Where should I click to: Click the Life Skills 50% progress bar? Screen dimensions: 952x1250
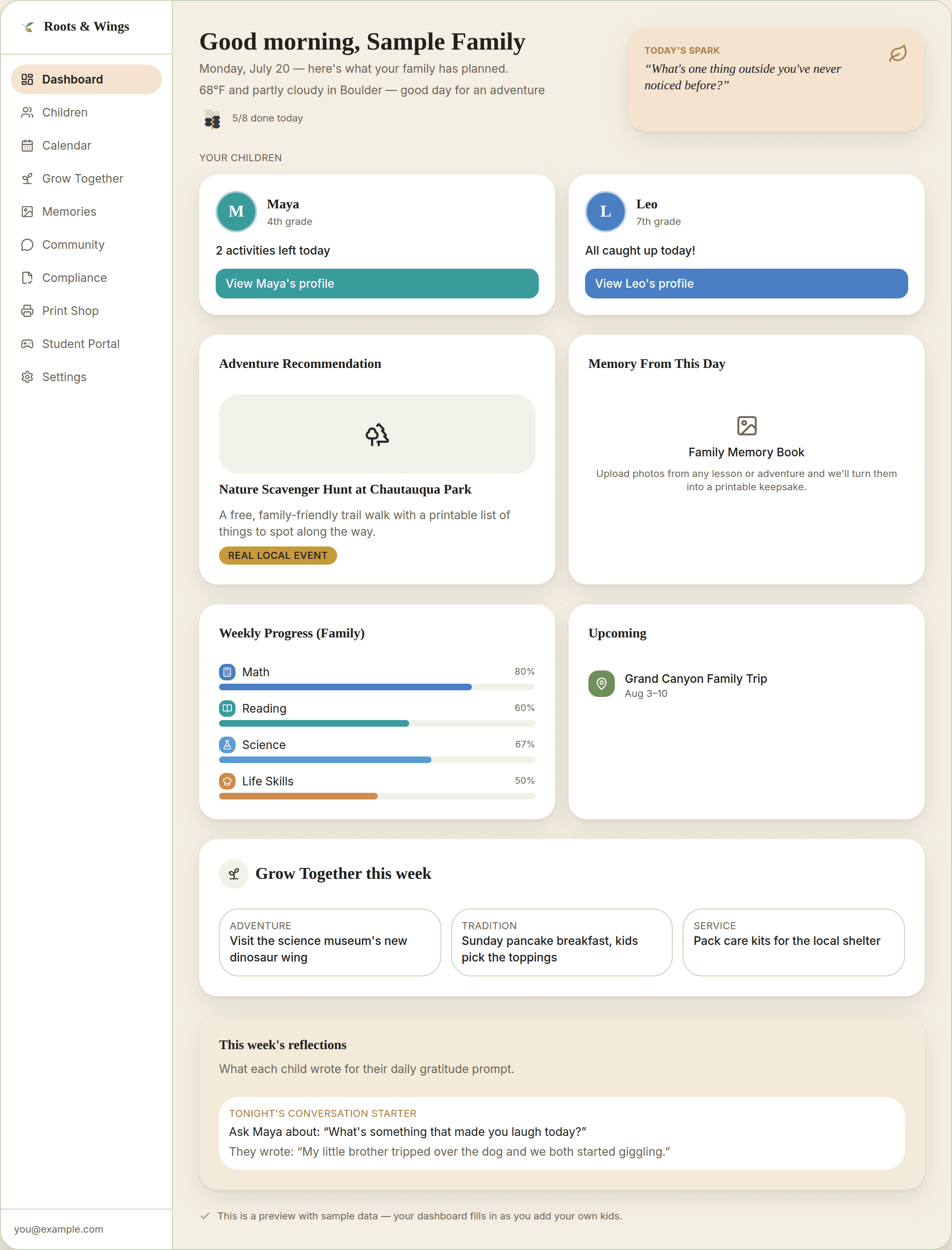(377, 796)
